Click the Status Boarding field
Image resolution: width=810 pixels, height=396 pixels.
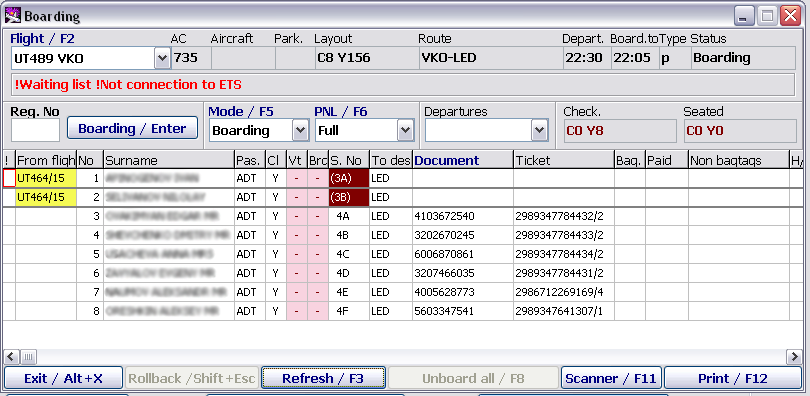[x=743, y=58]
